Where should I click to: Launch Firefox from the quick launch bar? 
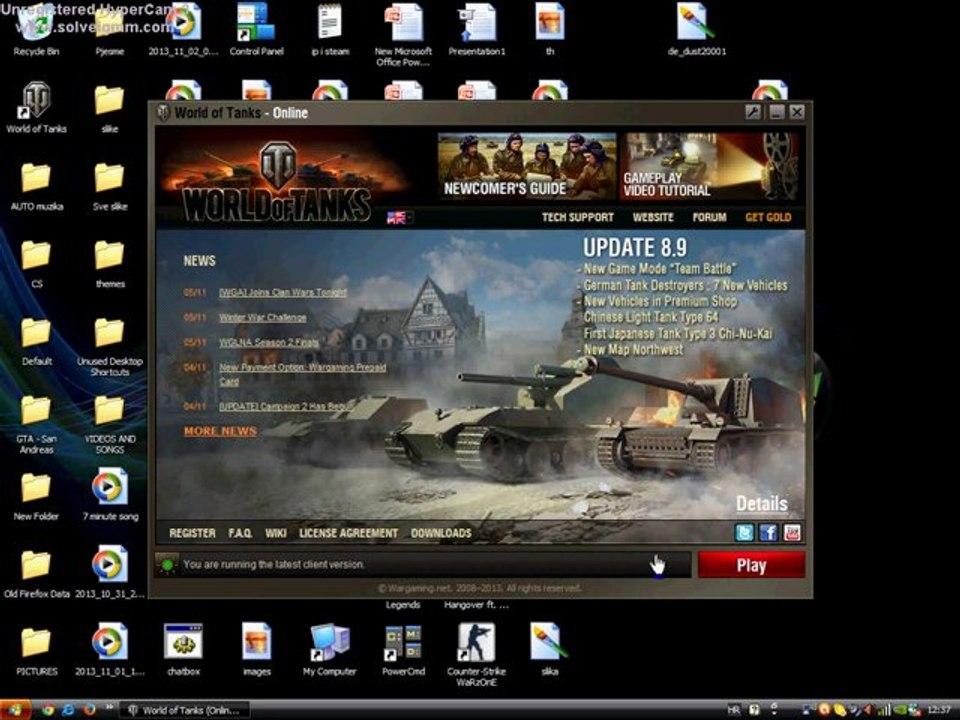[x=89, y=710]
